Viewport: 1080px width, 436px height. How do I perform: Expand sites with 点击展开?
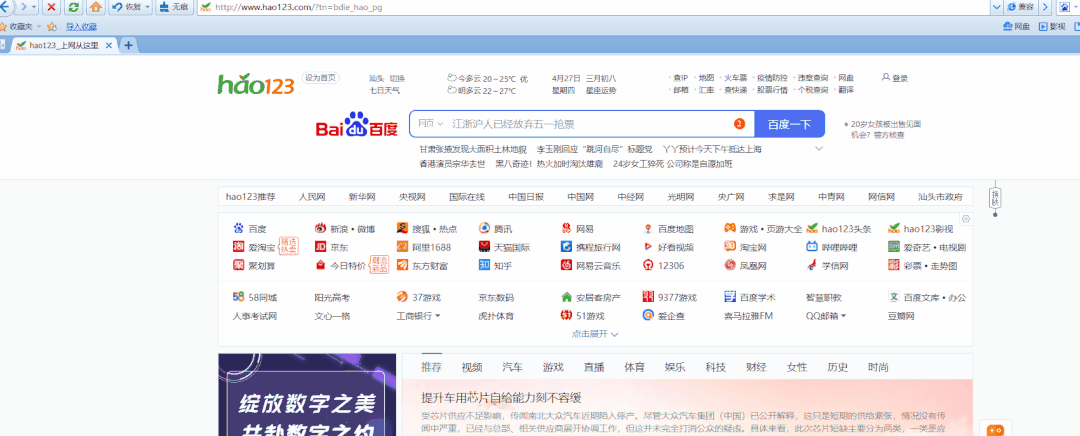[x=595, y=334]
